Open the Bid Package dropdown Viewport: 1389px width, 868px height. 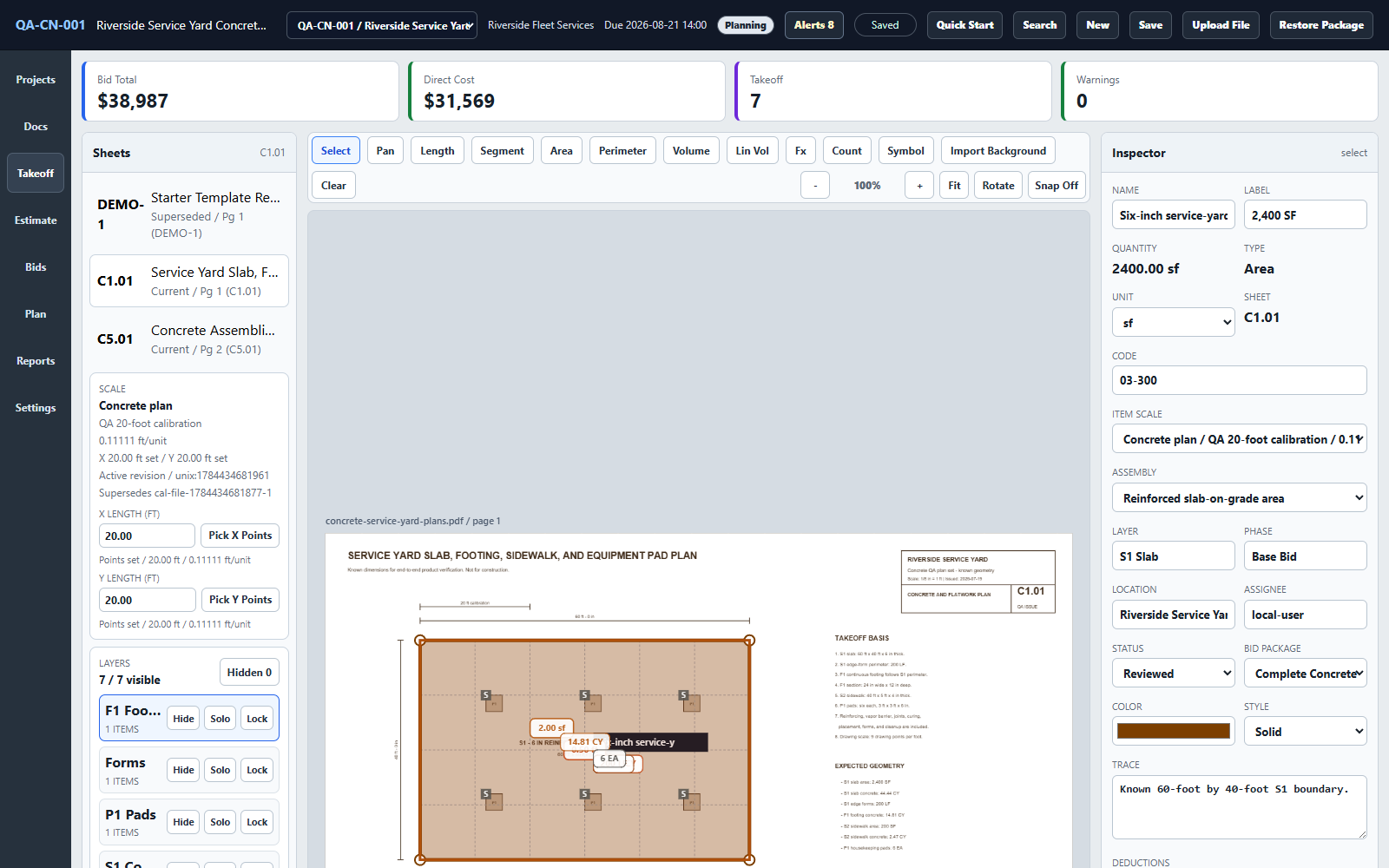(x=1305, y=674)
